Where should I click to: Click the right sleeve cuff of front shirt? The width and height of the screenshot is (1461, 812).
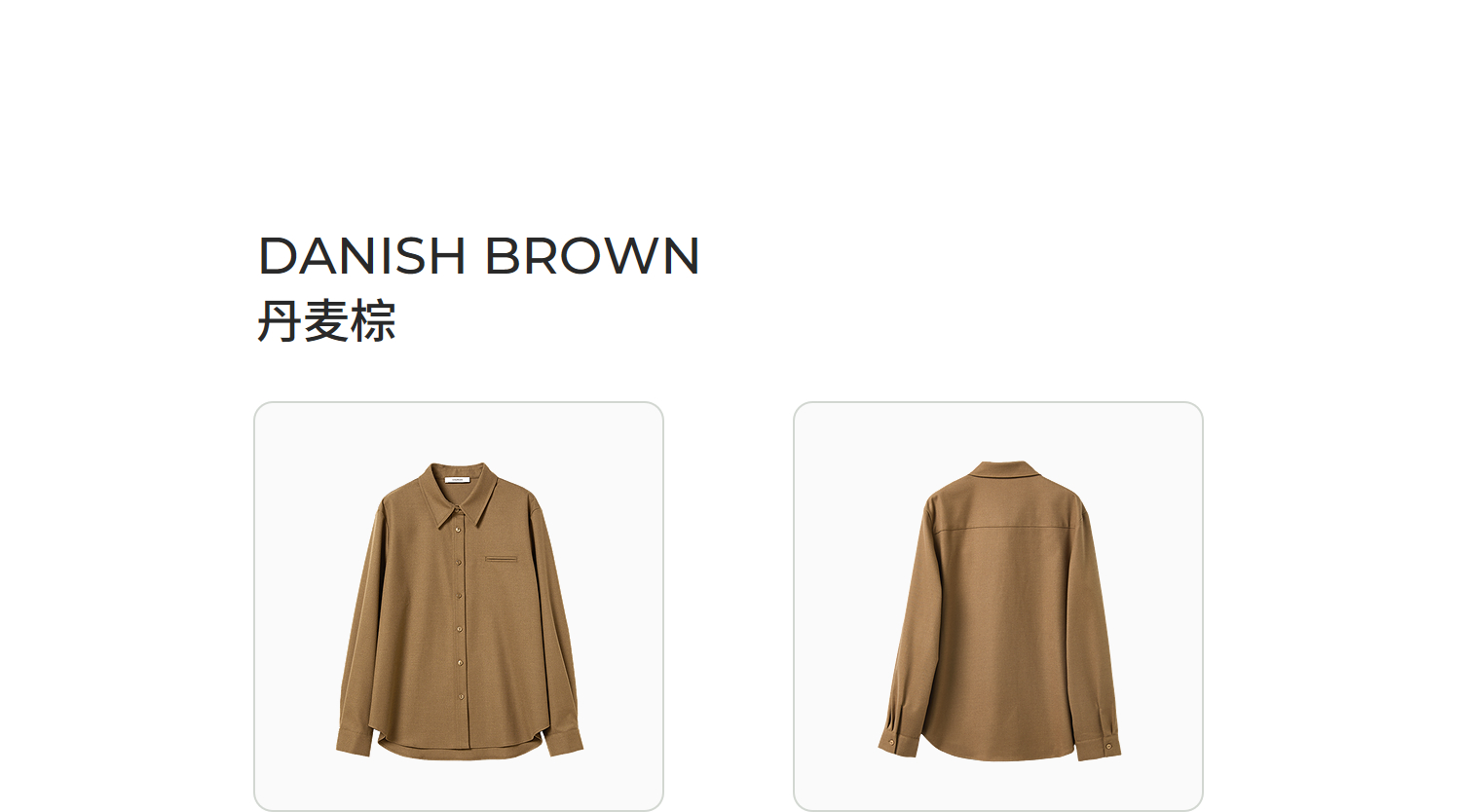[x=563, y=742]
